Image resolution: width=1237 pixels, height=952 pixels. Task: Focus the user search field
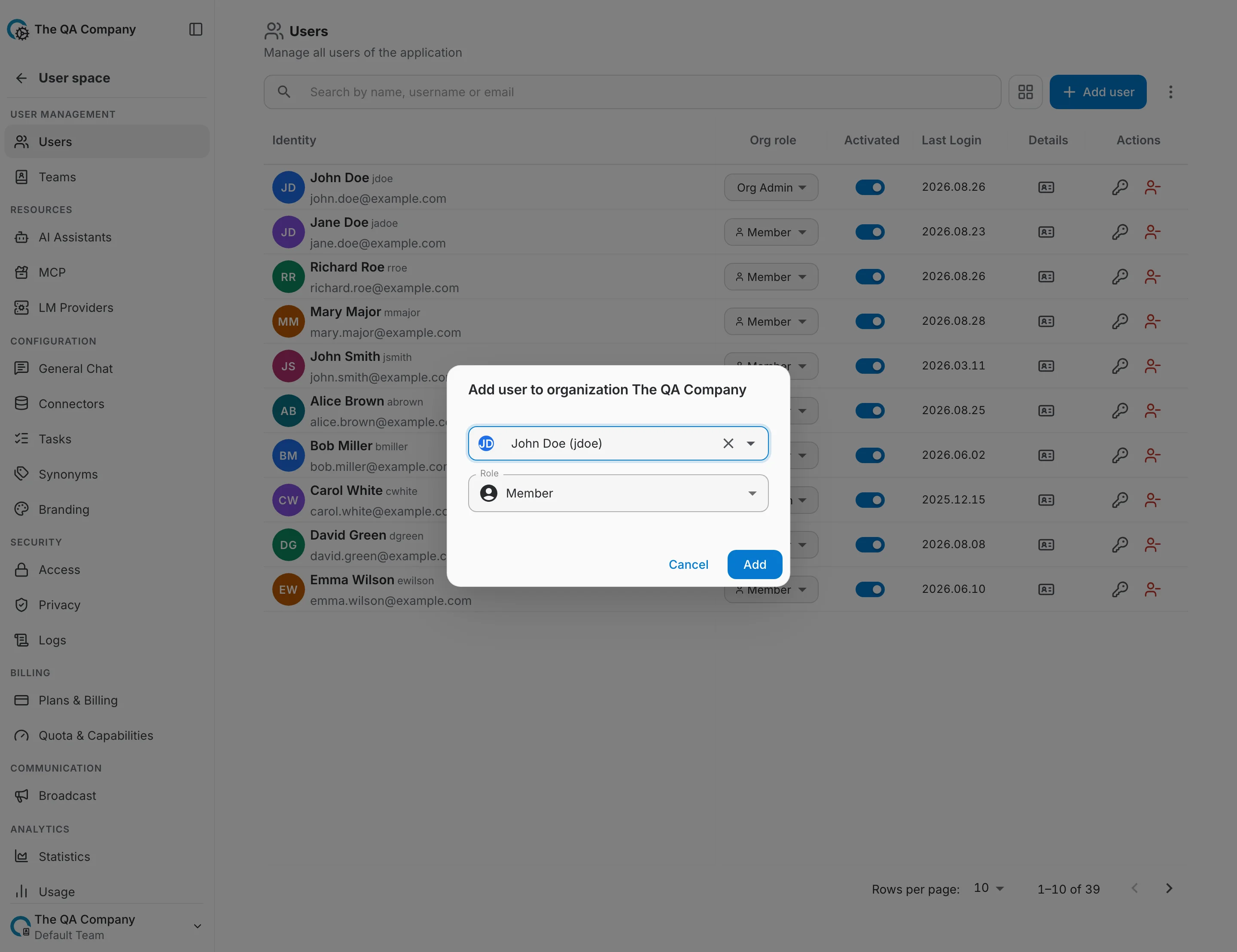click(x=632, y=92)
